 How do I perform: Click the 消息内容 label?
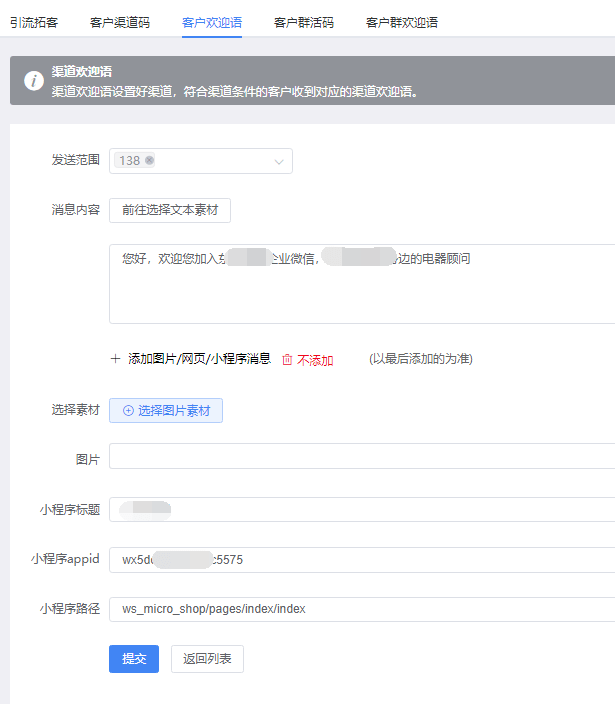click(x=75, y=210)
